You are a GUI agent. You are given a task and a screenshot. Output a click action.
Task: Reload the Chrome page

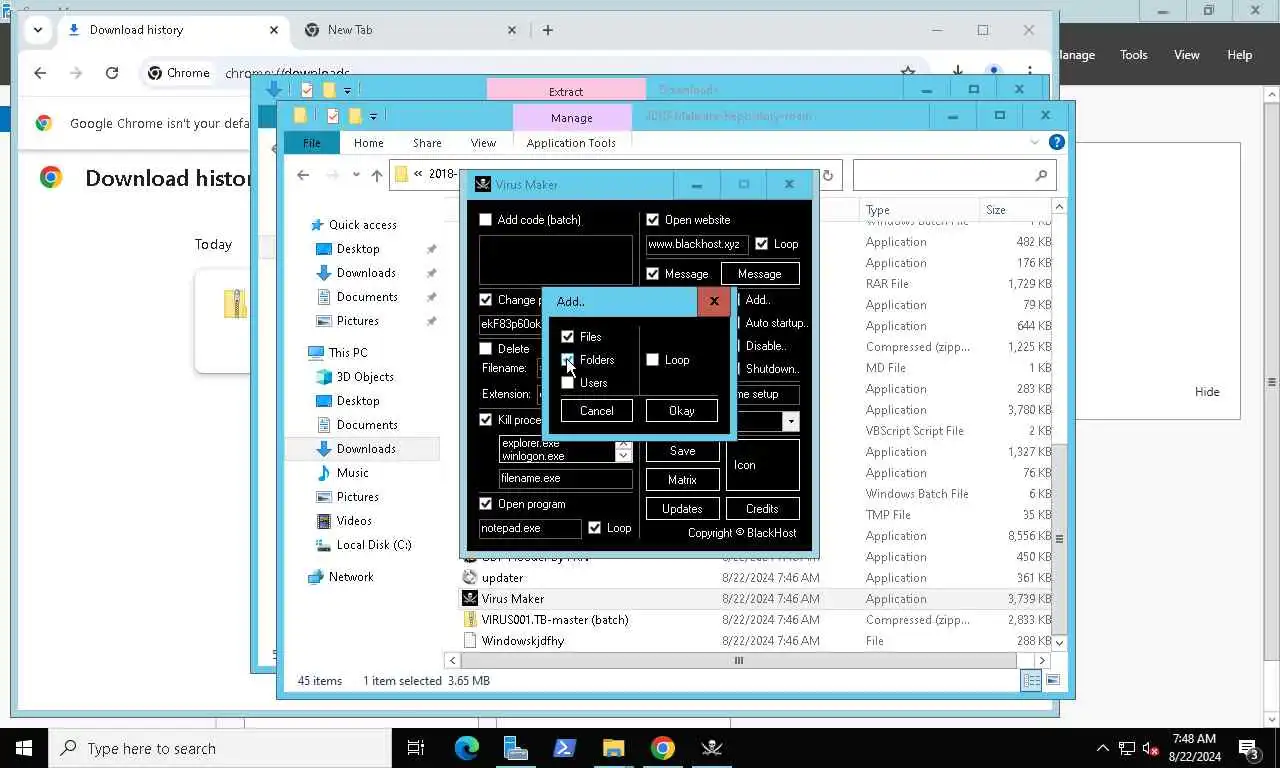pos(112,73)
